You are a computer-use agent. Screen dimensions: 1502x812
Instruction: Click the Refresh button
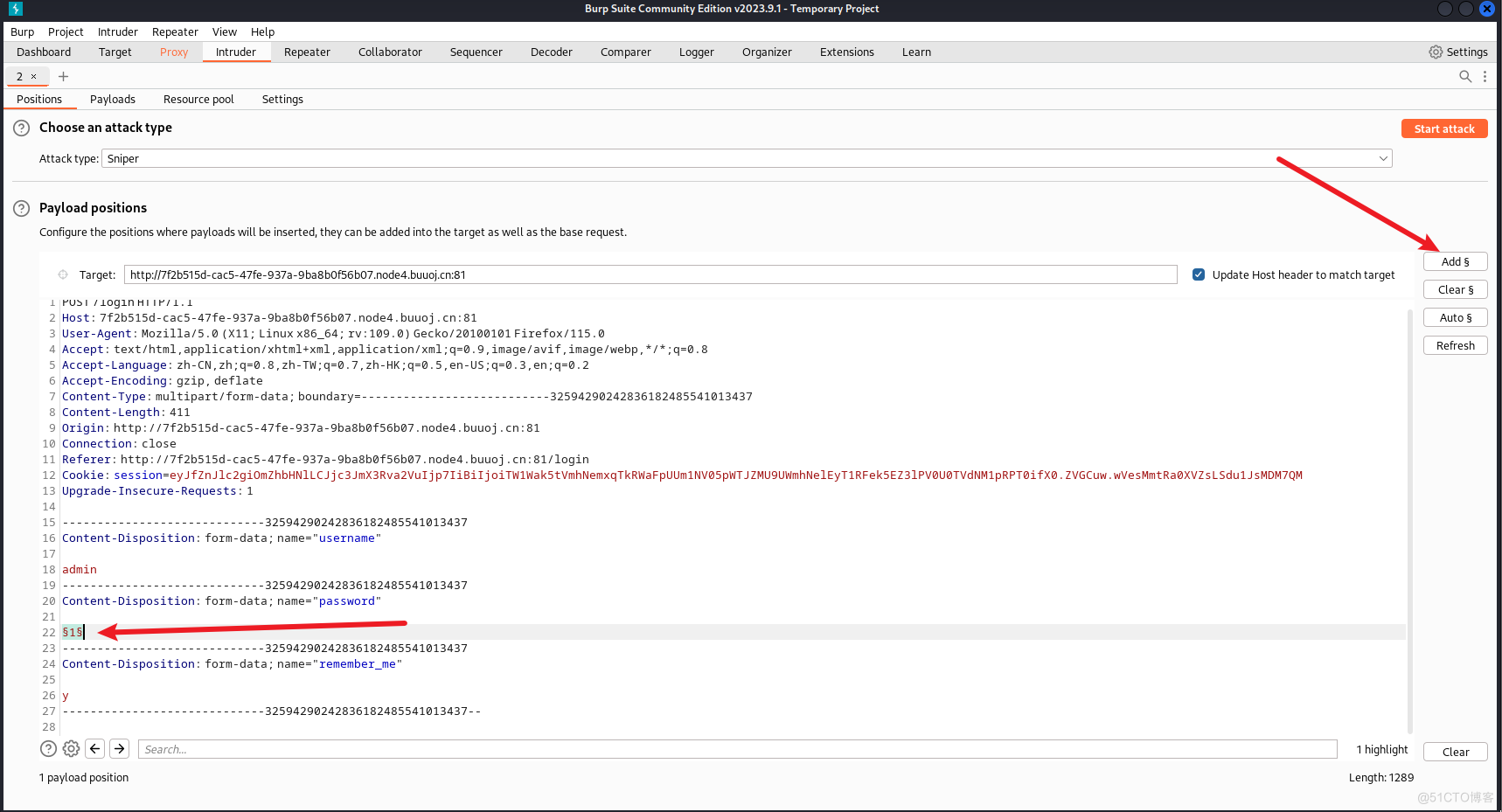(x=1456, y=345)
